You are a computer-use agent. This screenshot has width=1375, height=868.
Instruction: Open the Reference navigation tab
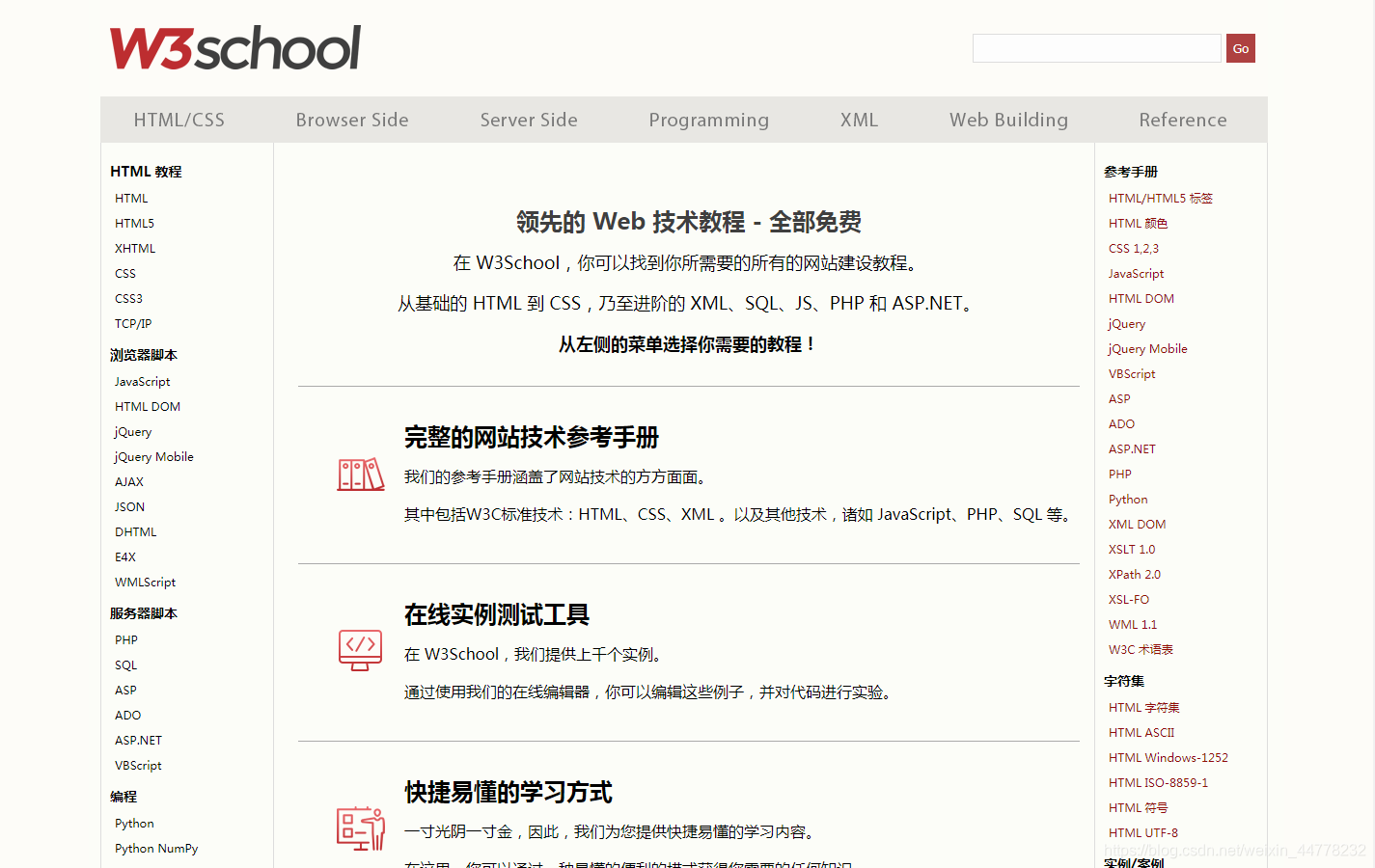coord(1183,120)
